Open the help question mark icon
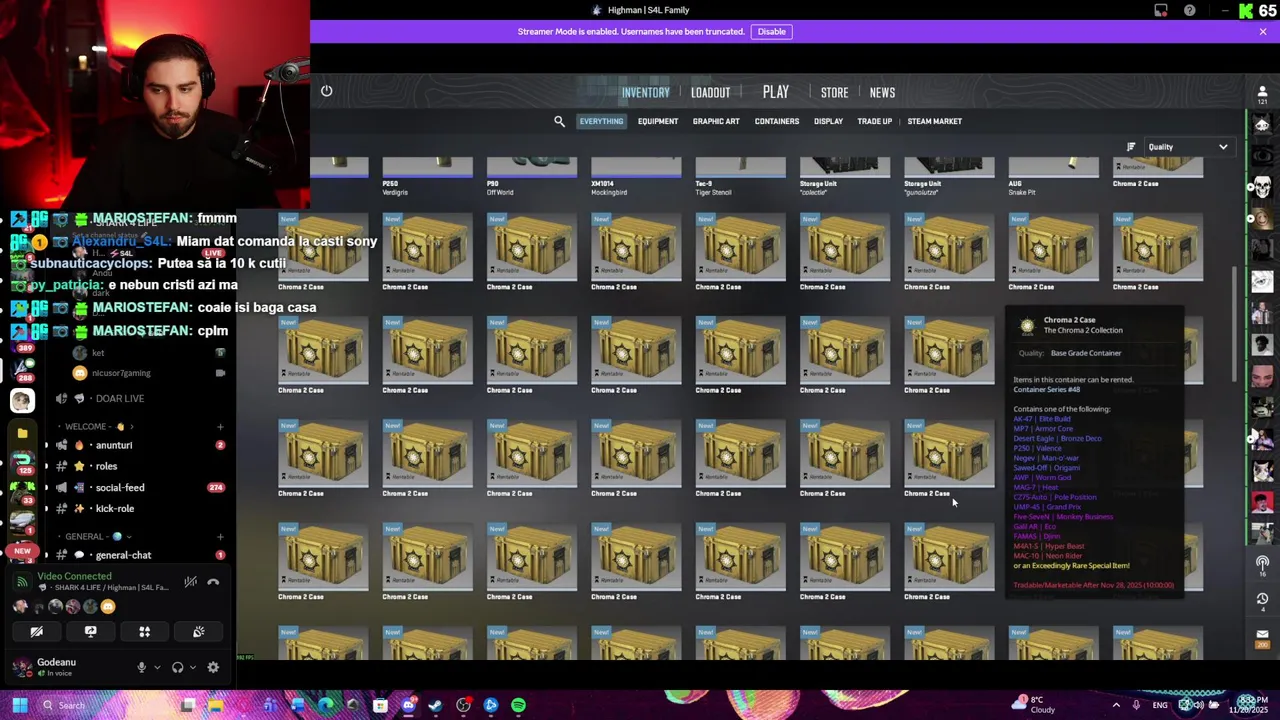1280x720 pixels. (x=1189, y=10)
